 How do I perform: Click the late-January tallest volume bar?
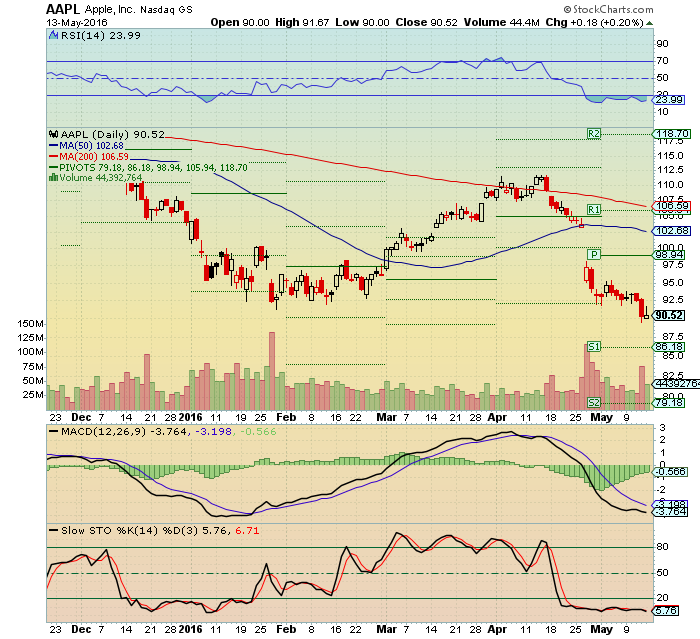[272, 371]
